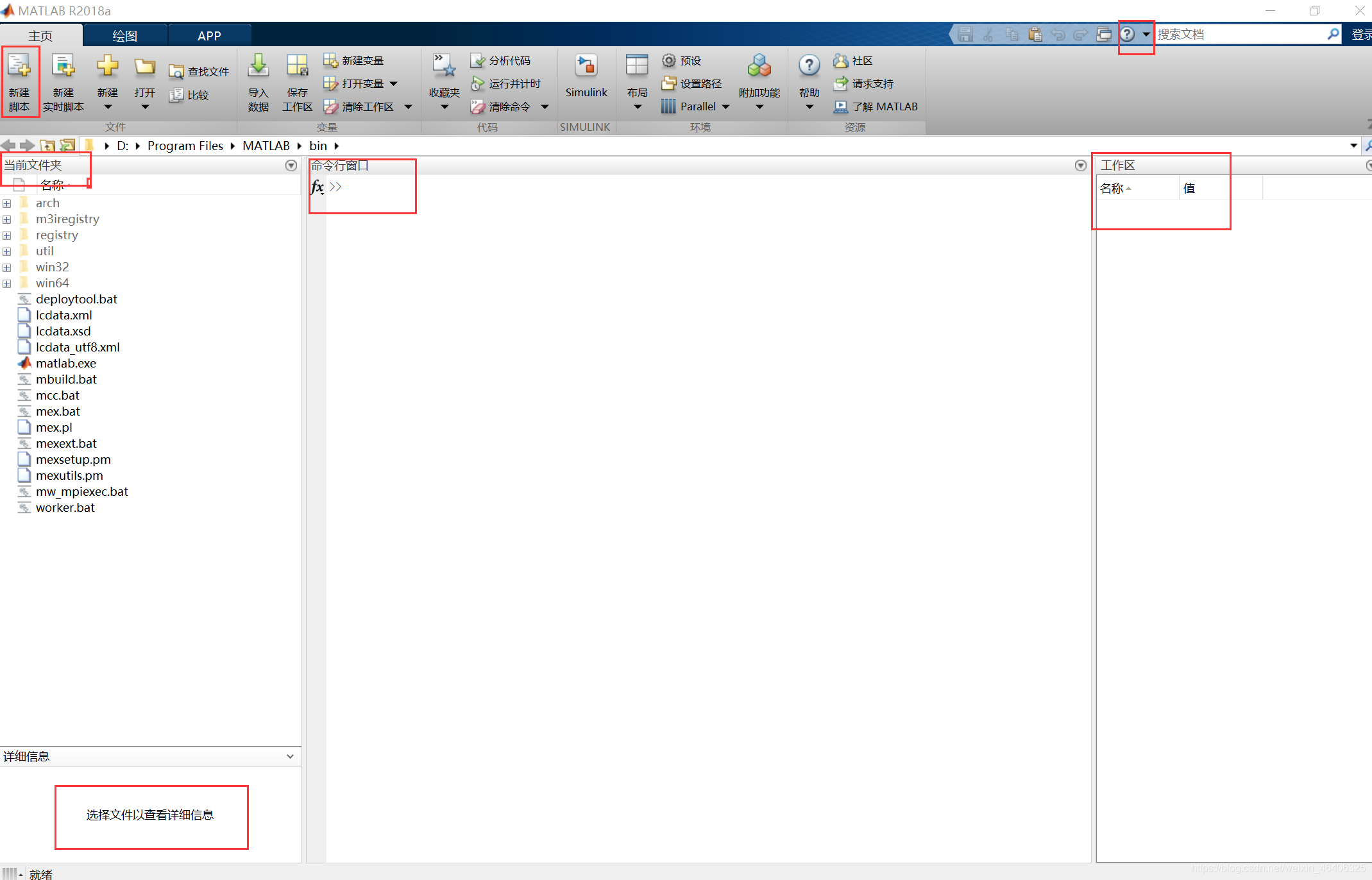Open the address bar dropdown arrow
Viewport: 1372px width, 880px height.
1353,146
